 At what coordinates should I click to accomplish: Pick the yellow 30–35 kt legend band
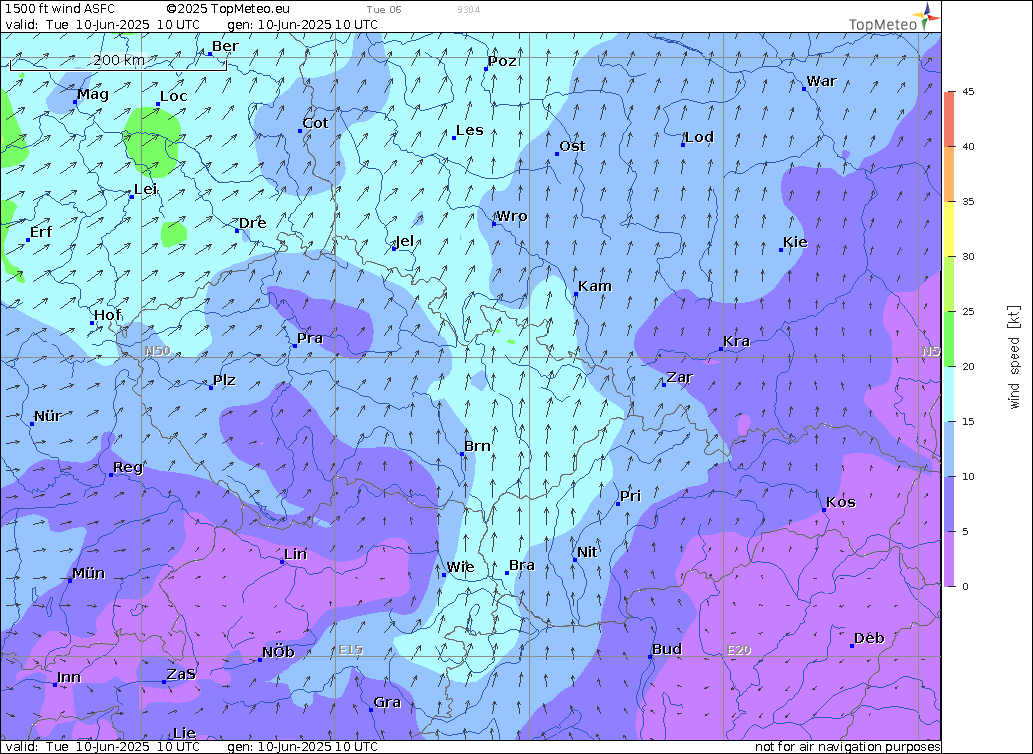point(949,229)
